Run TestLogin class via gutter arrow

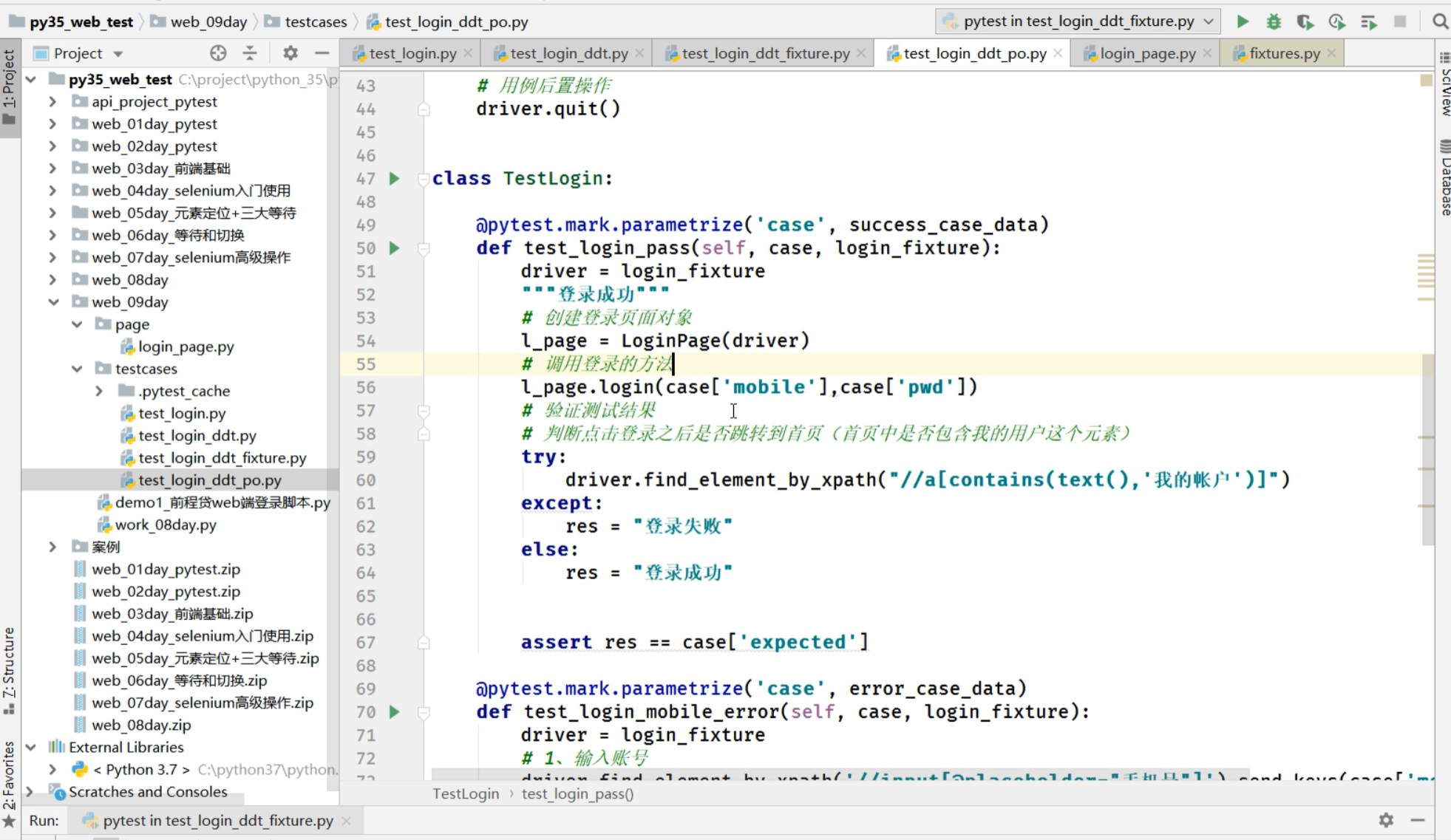coord(395,179)
